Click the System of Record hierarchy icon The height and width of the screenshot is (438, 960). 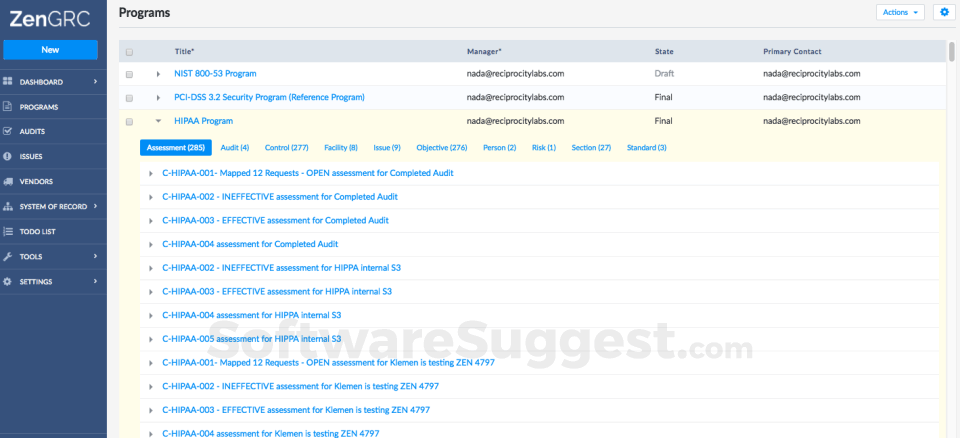(x=8, y=206)
